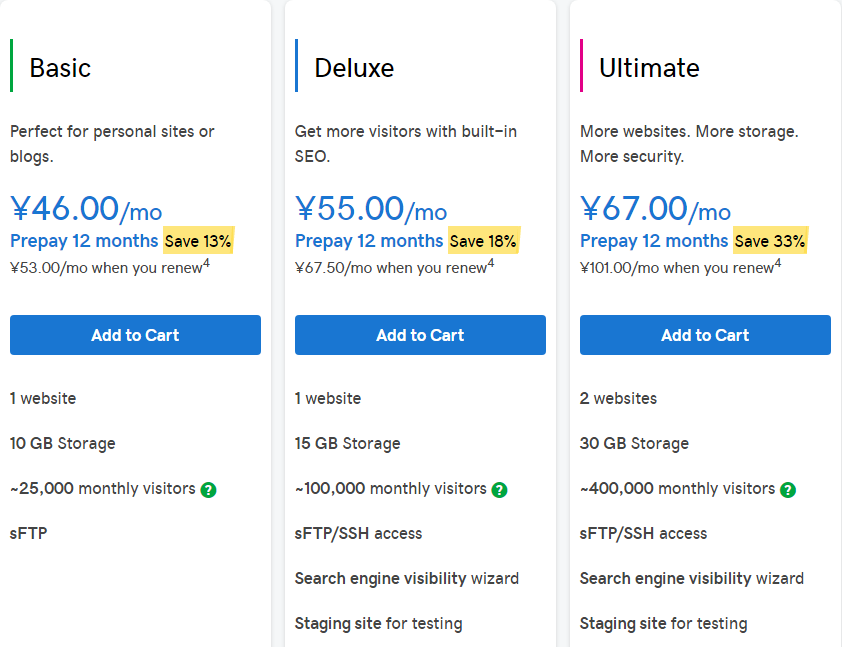Add the Deluxe plan to cart
842x647 pixels.
tap(420, 335)
